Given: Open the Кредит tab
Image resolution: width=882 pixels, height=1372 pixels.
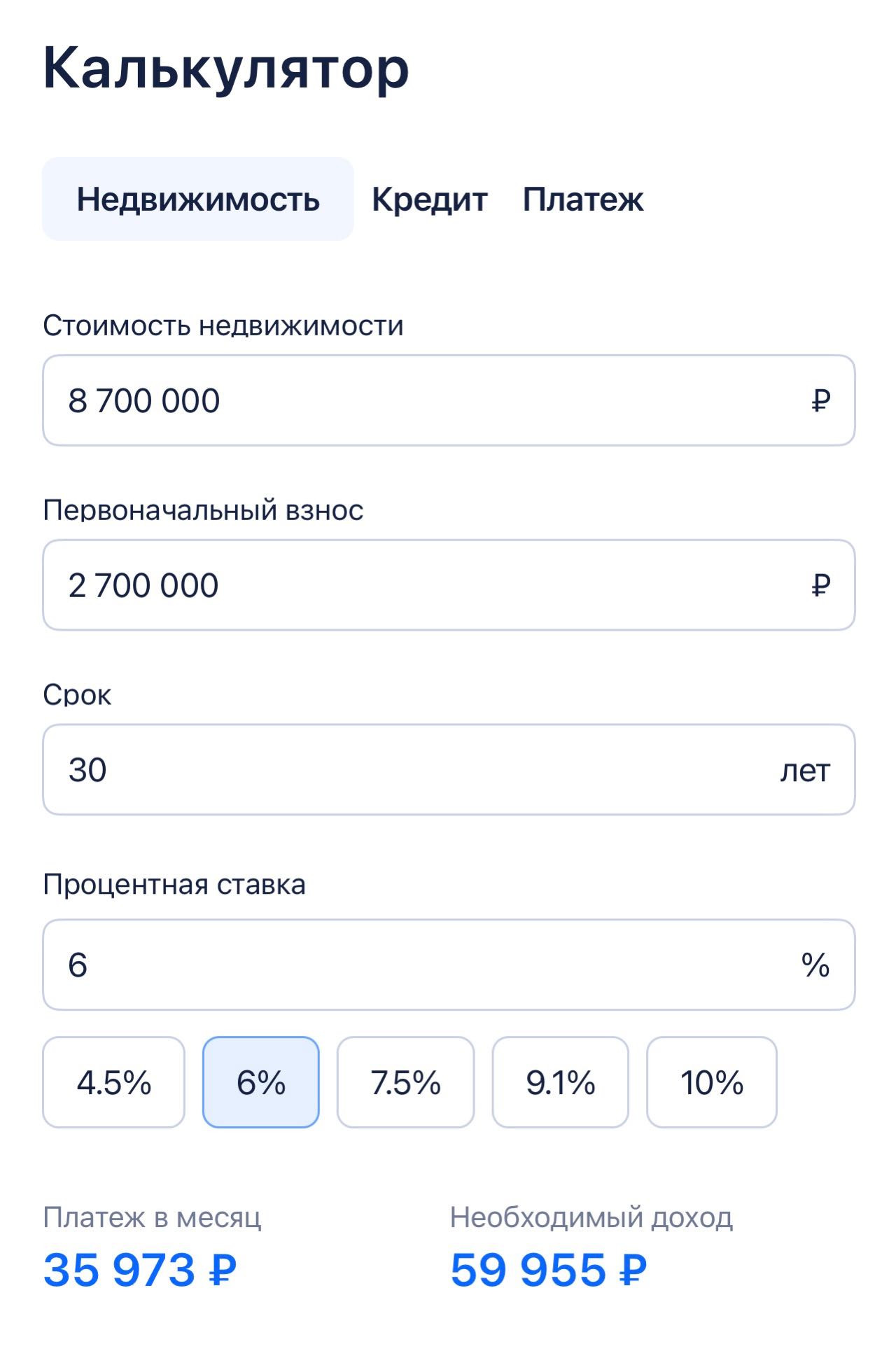Looking at the screenshot, I should (429, 199).
